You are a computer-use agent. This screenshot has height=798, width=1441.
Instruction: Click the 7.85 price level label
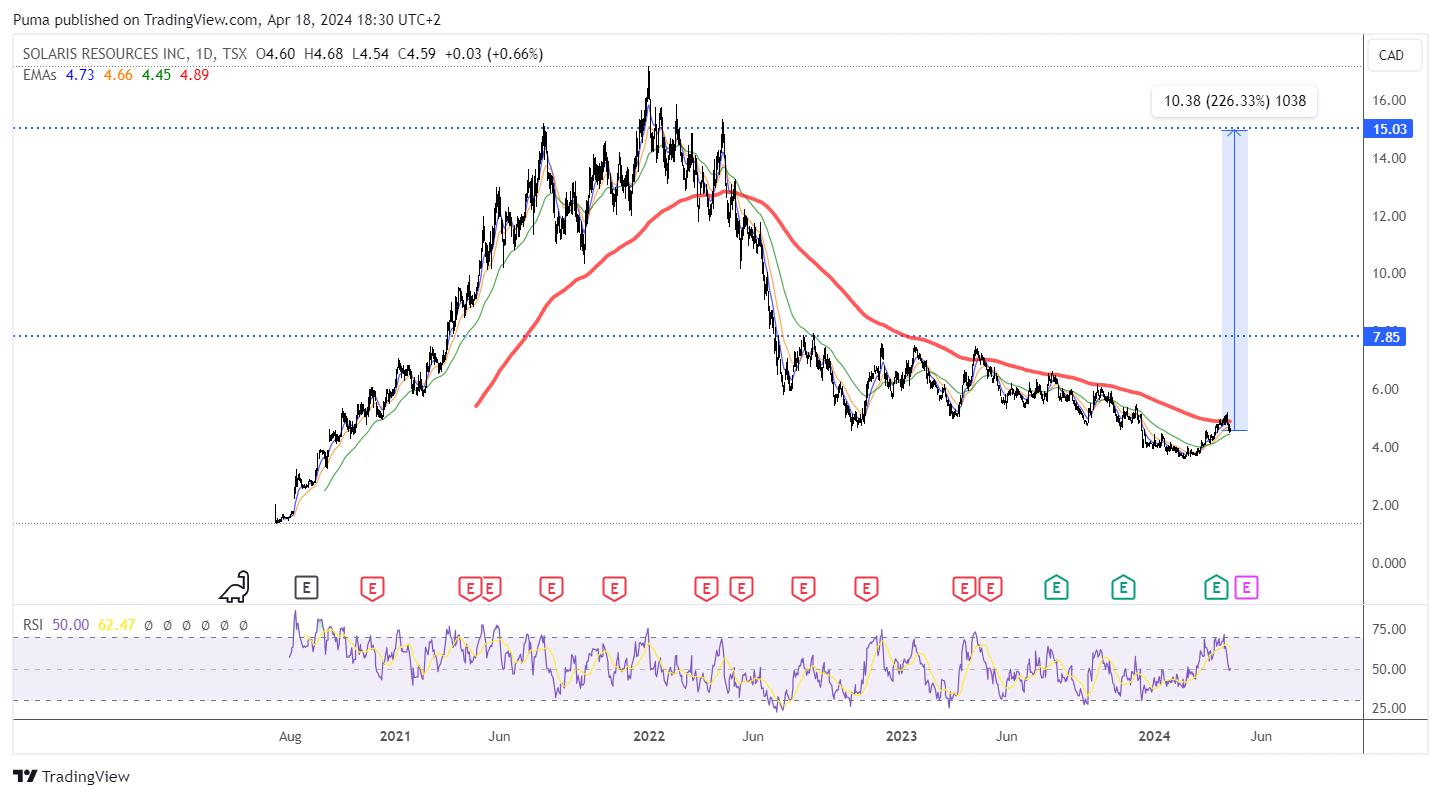[1388, 337]
